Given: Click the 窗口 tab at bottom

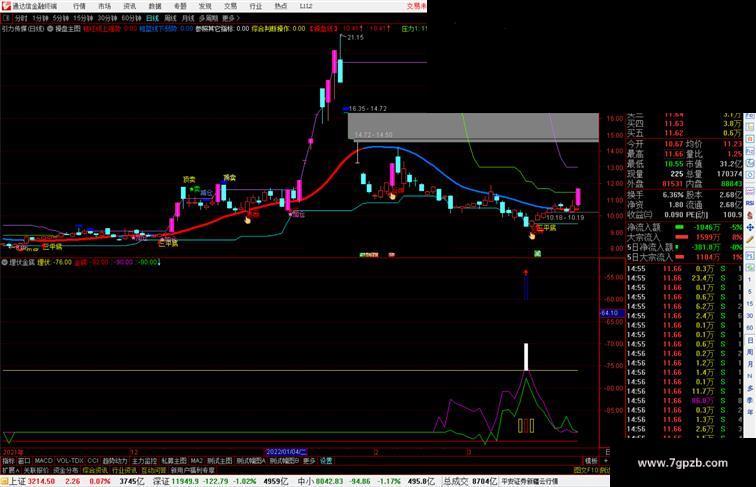Looking at the screenshot, I should click(24, 461).
